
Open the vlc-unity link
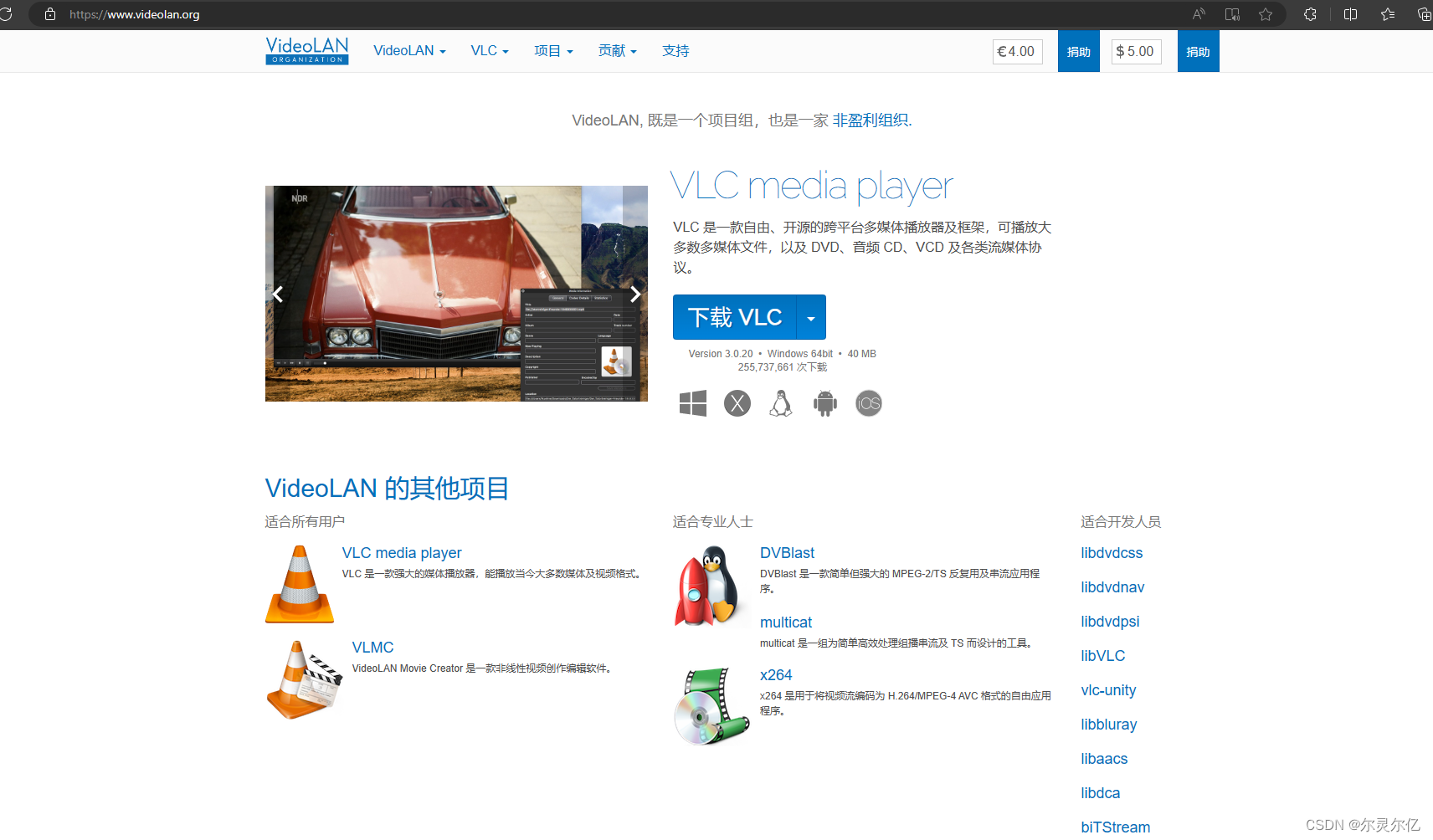[1108, 690]
